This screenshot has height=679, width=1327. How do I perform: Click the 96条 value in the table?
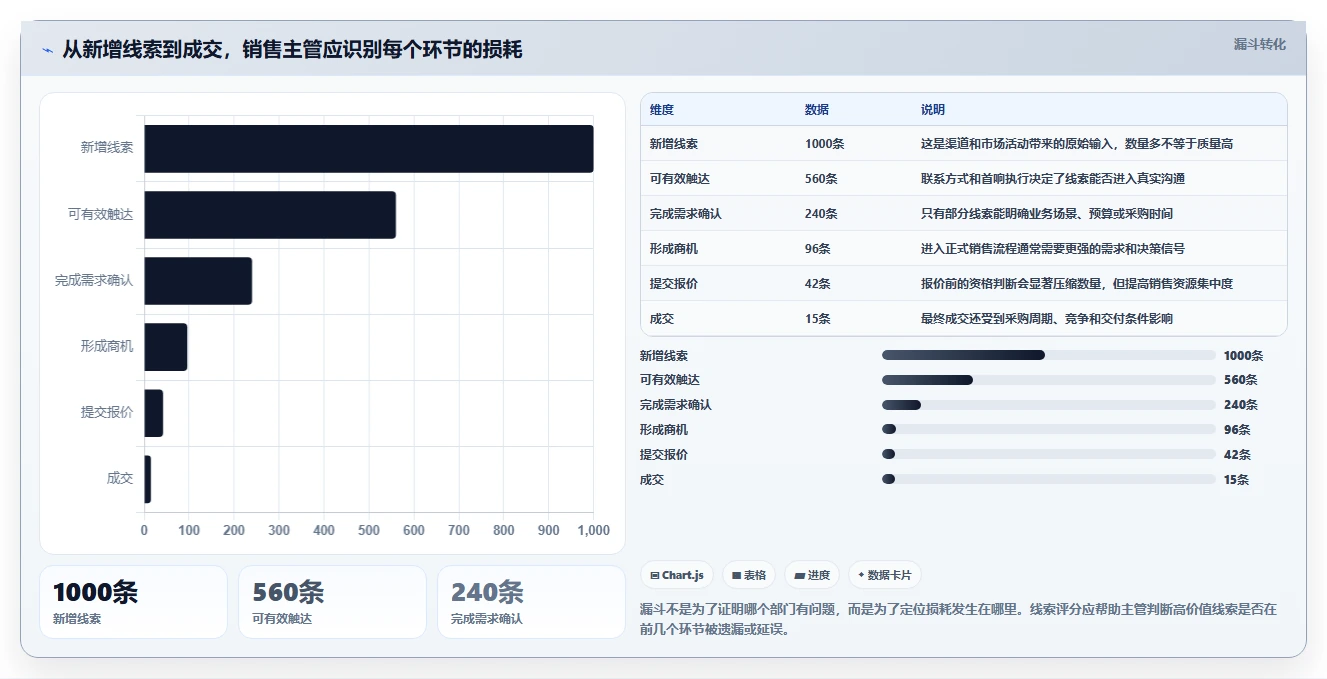[x=818, y=249]
